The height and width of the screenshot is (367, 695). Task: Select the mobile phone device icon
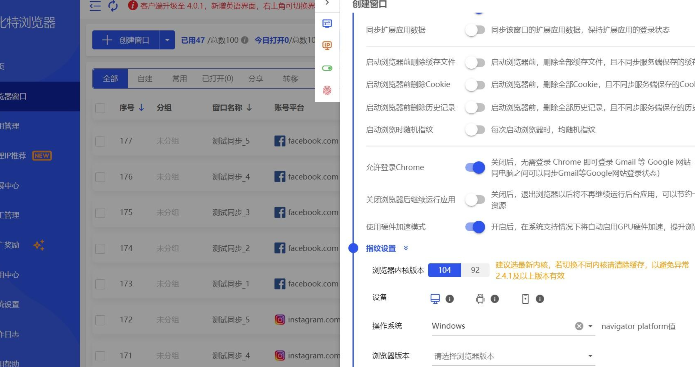[x=525, y=299]
